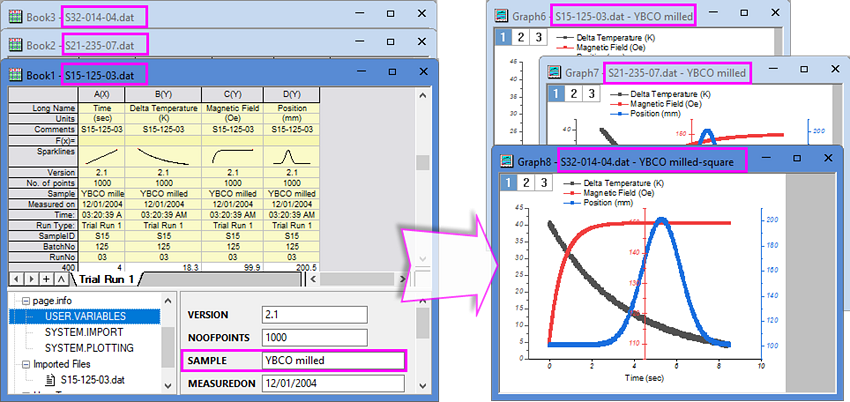Click Position (mm) legend entry in Graph7

pyautogui.click(x=646, y=114)
